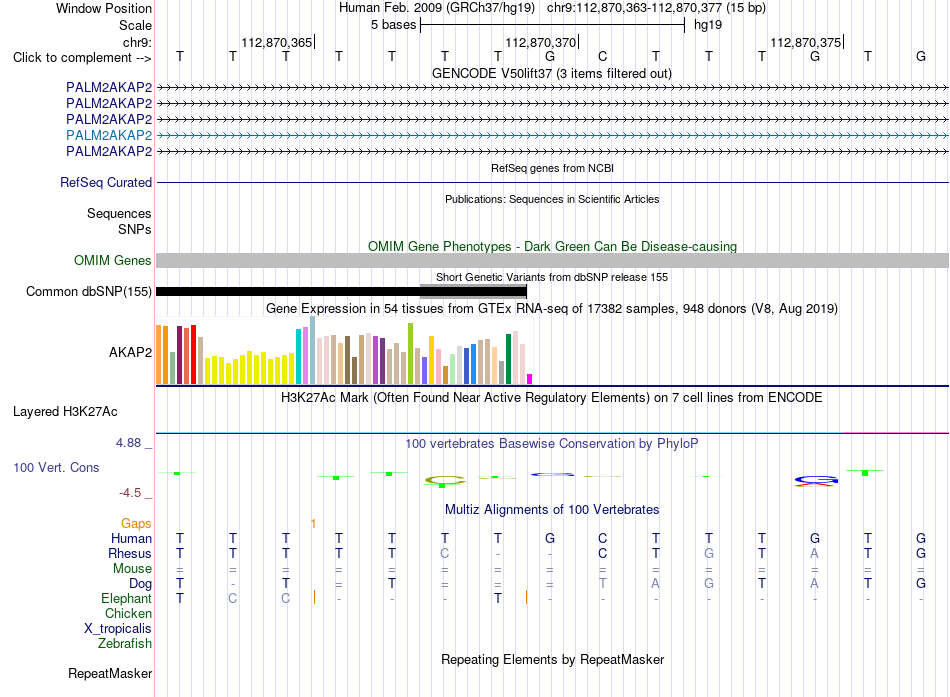Click the olive G logo in conservation track

click(445, 481)
